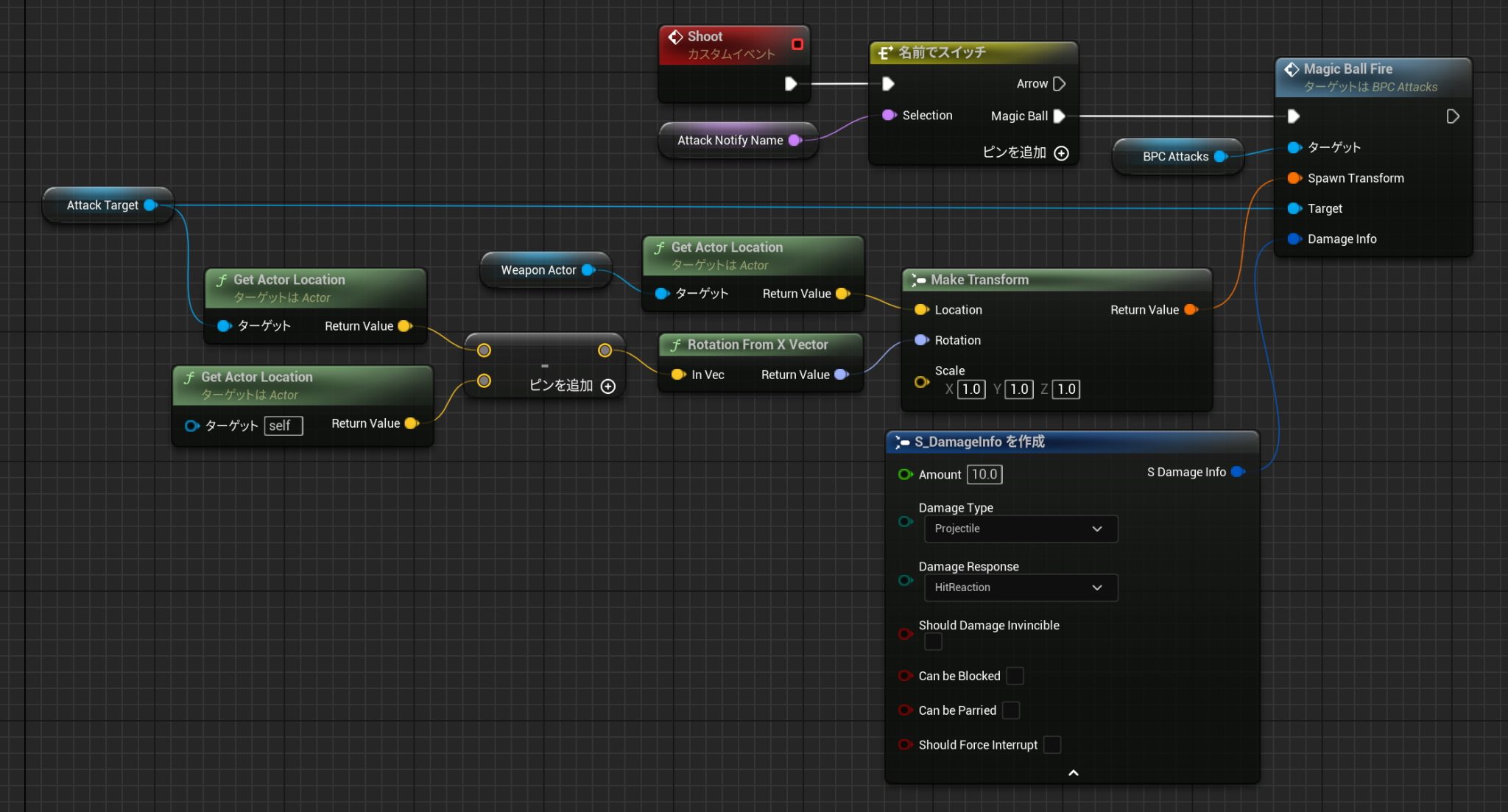Click the Amount value field showing 10.0
The width and height of the screenshot is (1508, 812).
coord(984,475)
